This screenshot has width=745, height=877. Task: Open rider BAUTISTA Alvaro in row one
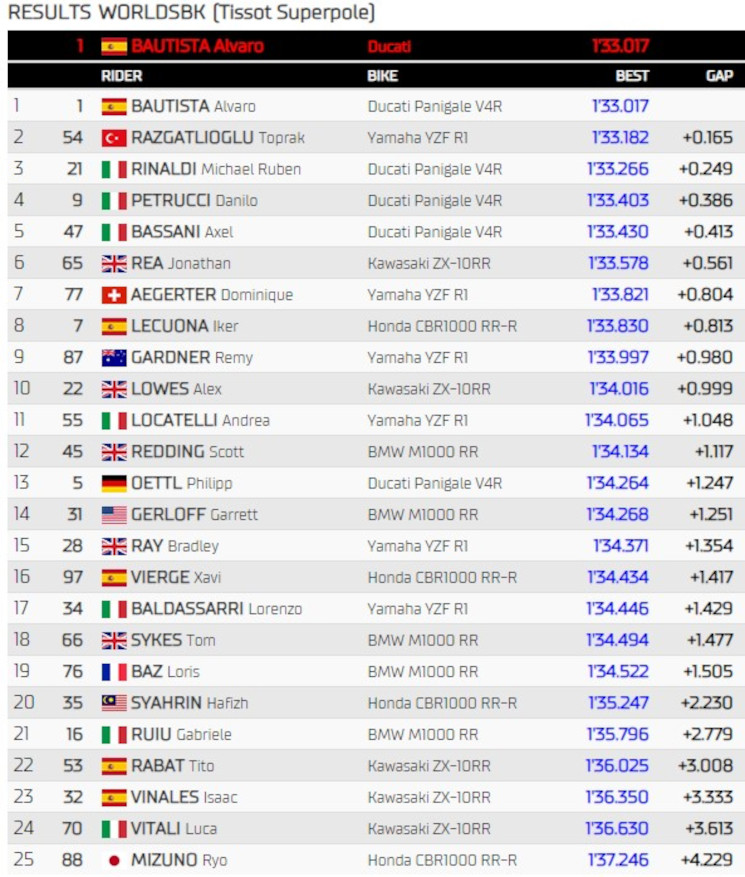[194, 106]
